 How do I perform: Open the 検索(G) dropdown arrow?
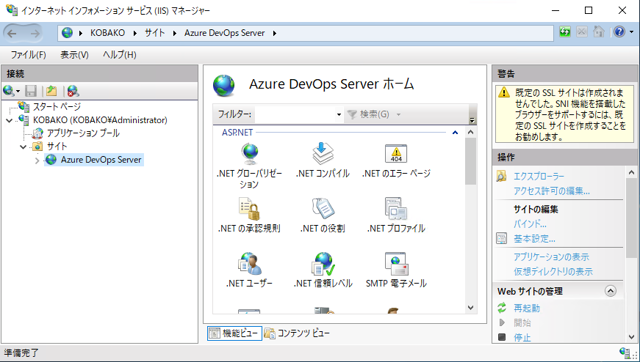click(398, 115)
